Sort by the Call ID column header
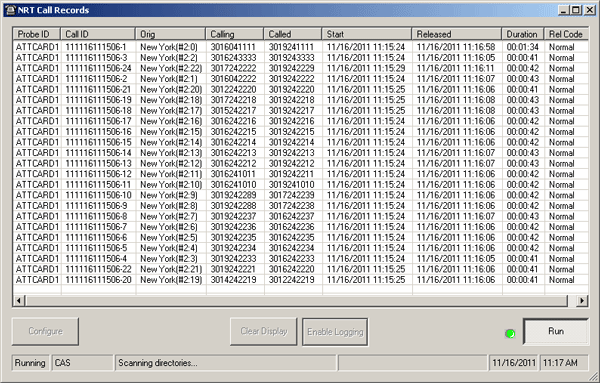Viewport: 600px width, 383px height. [98, 34]
